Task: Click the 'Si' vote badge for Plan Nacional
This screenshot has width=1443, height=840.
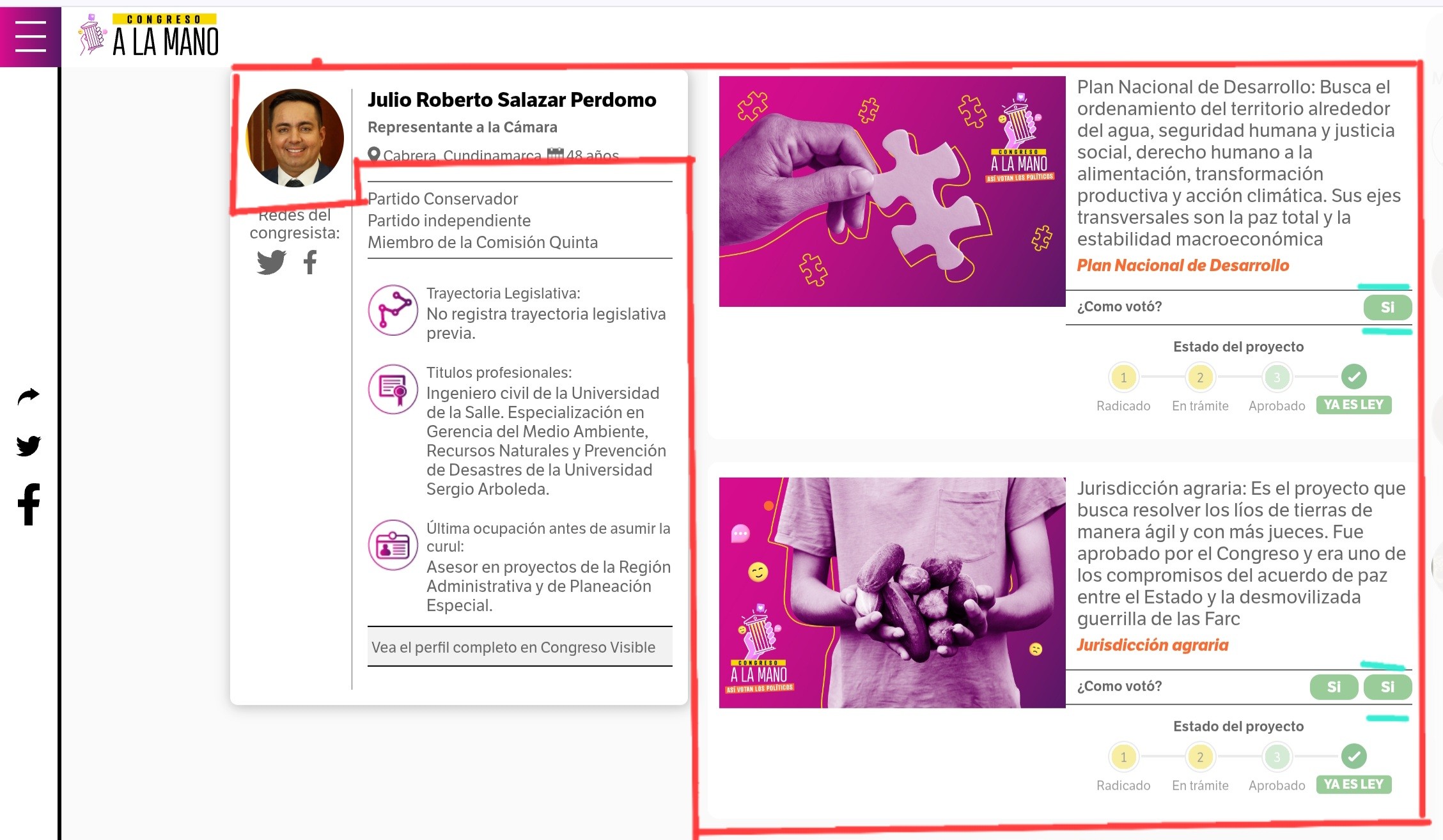Action: (x=1387, y=307)
